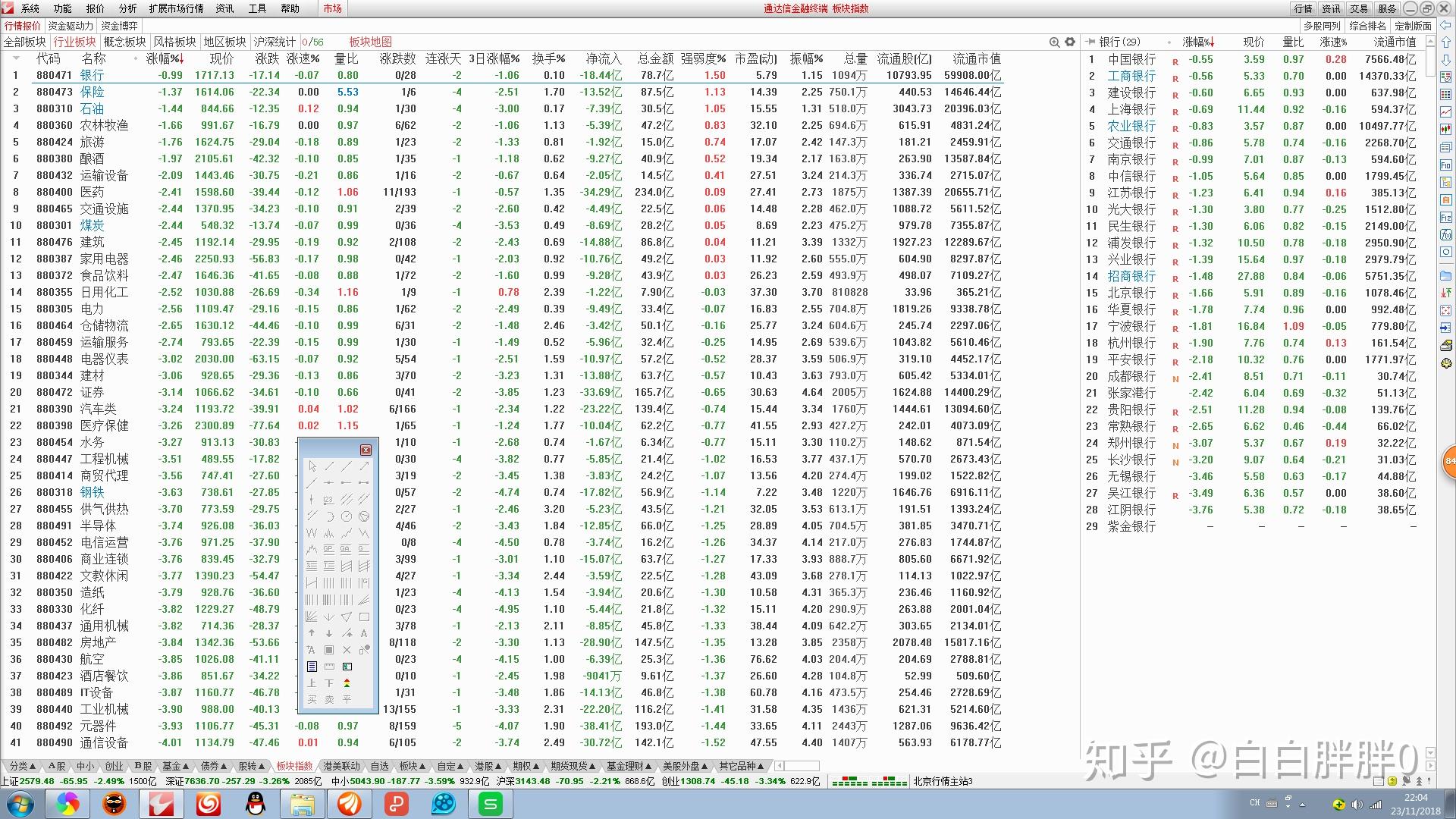
Task: Expand the 港股▲ bottom tab menu
Action: click(x=489, y=766)
